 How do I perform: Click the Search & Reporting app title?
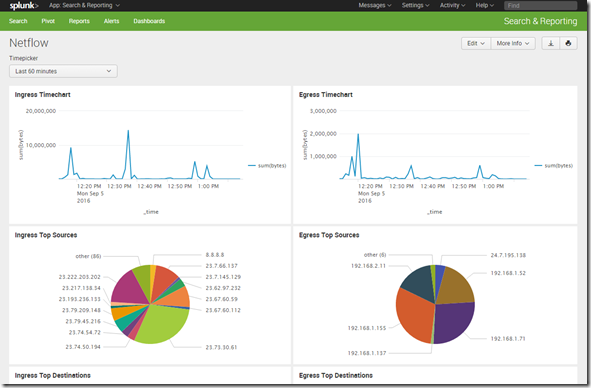coord(540,21)
